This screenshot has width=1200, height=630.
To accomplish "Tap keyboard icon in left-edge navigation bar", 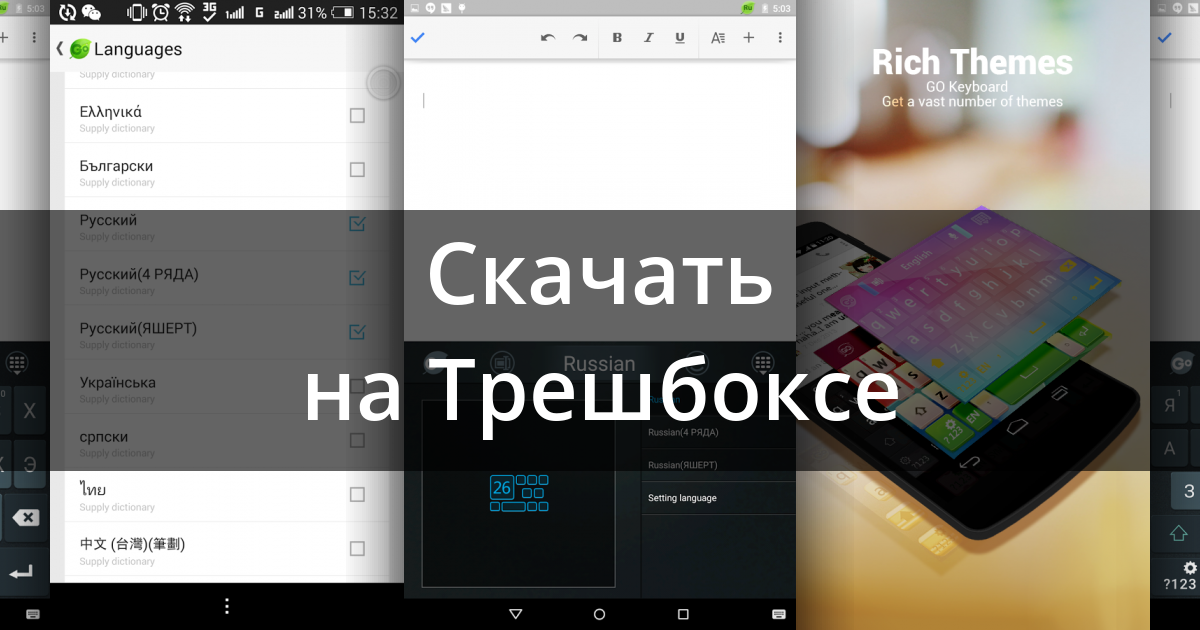I will (x=32, y=613).
